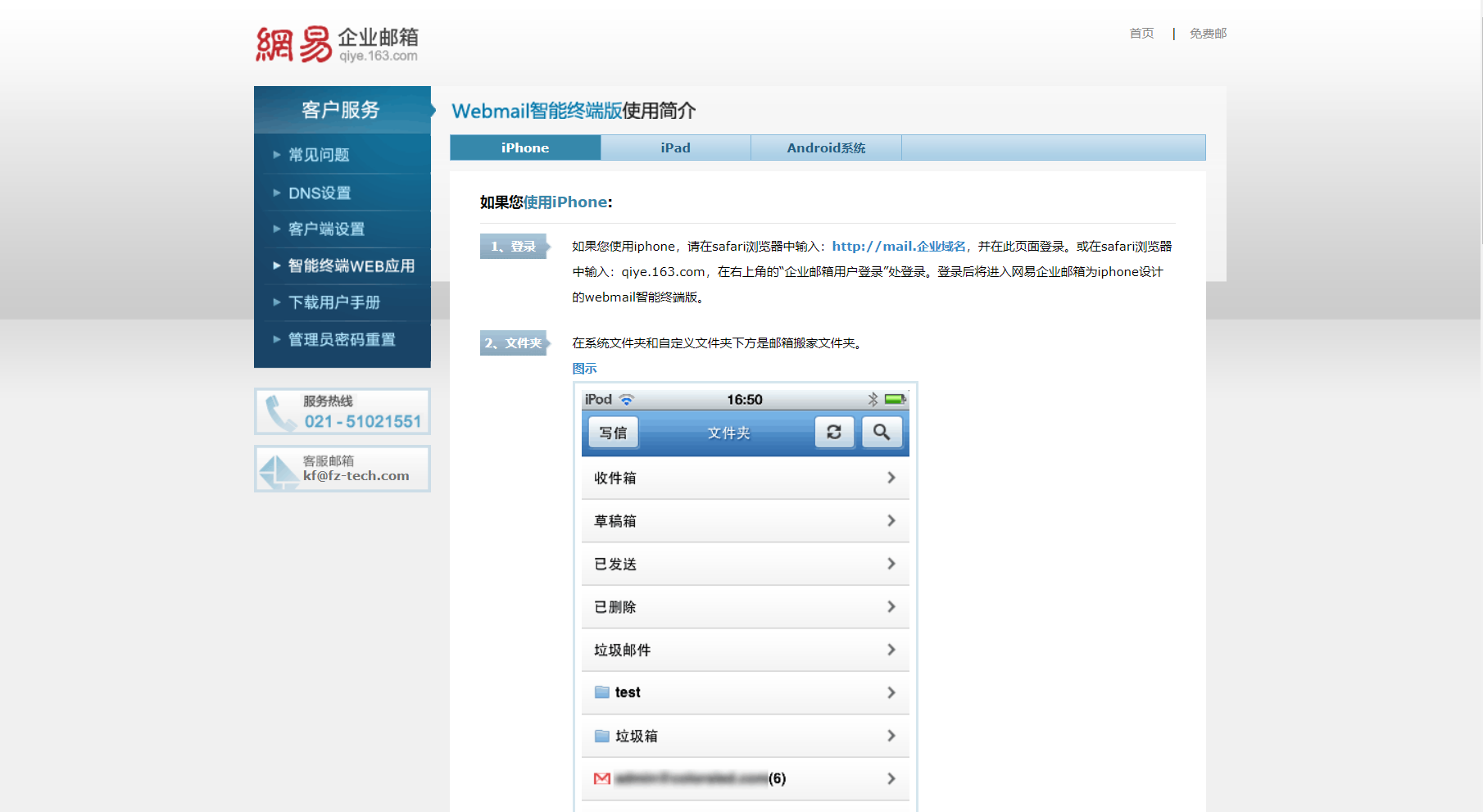
Task: Switch to the iPad tab
Action: click(676, 147)
